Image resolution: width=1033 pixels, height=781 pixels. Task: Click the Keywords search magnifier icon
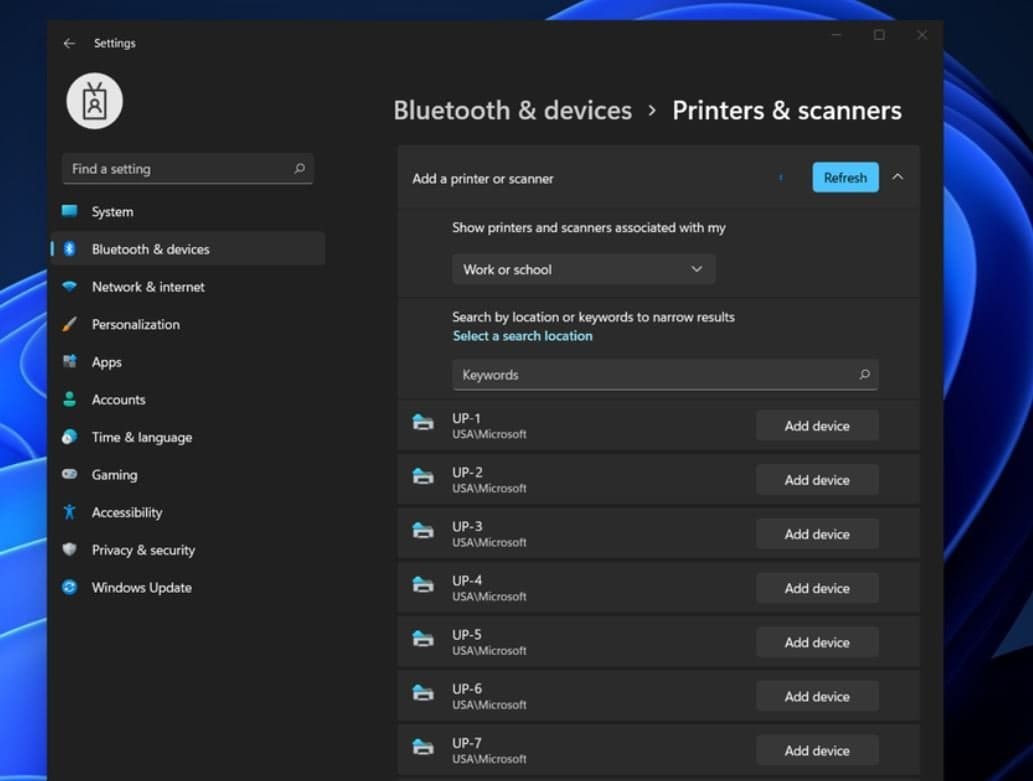pyautogui.click(x=864, y=375)
